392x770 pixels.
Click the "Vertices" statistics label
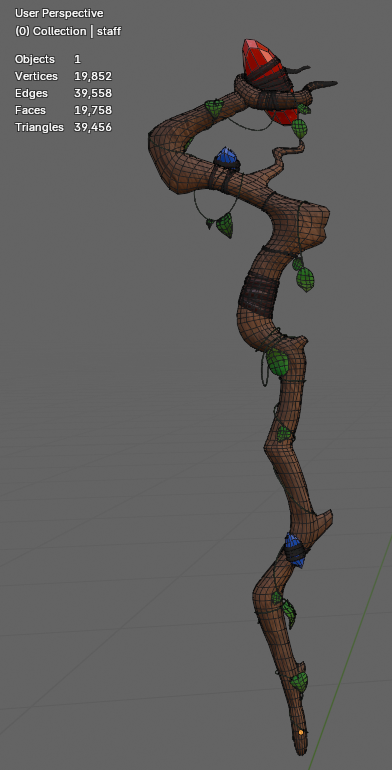36,76
